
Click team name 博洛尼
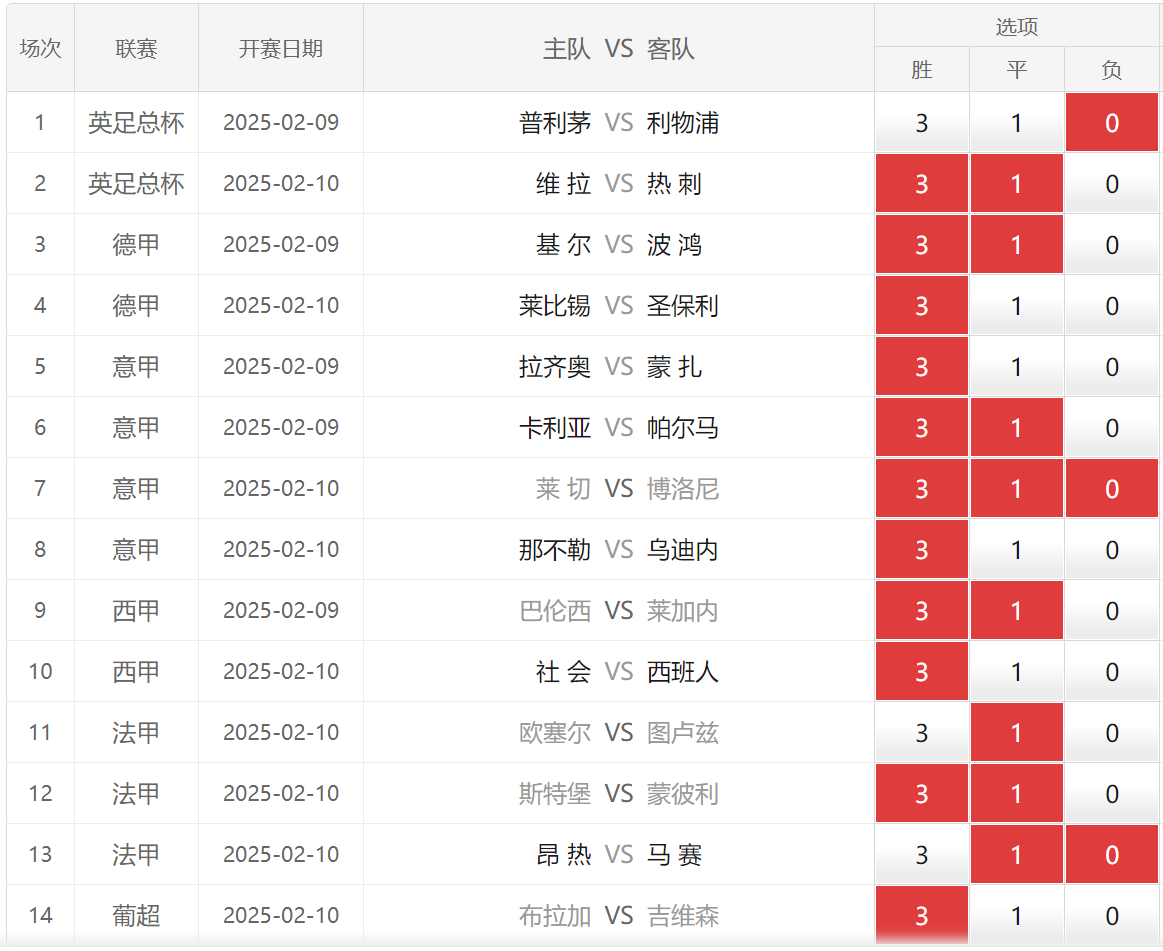pos(682,488)
